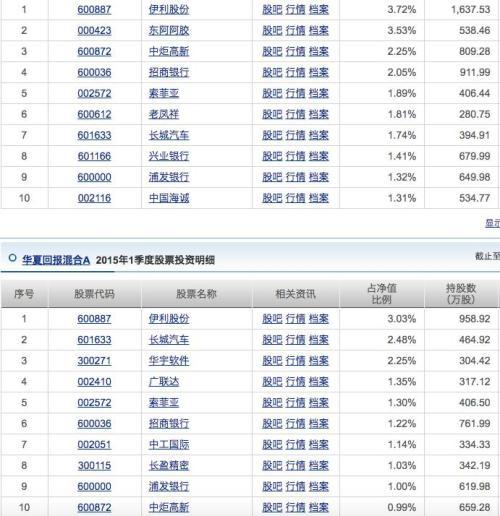
Task: Open stock code 600872 in bottom table
Action: [94, 507]
